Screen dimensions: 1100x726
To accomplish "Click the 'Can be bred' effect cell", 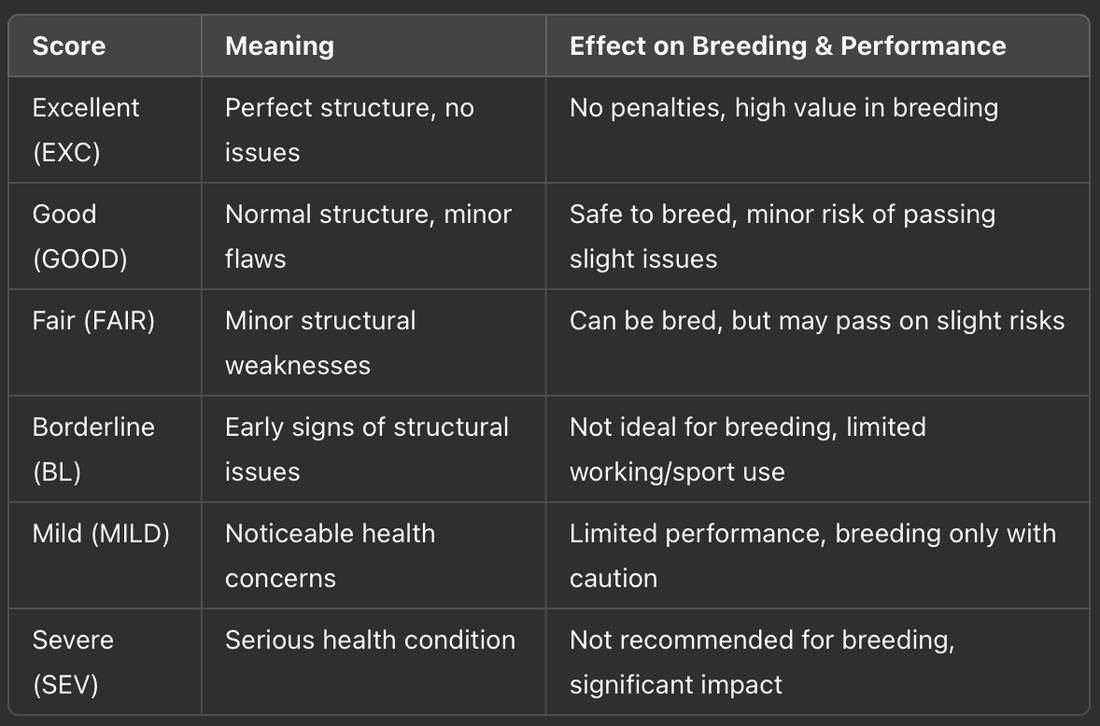I will [x=816, y=321].
